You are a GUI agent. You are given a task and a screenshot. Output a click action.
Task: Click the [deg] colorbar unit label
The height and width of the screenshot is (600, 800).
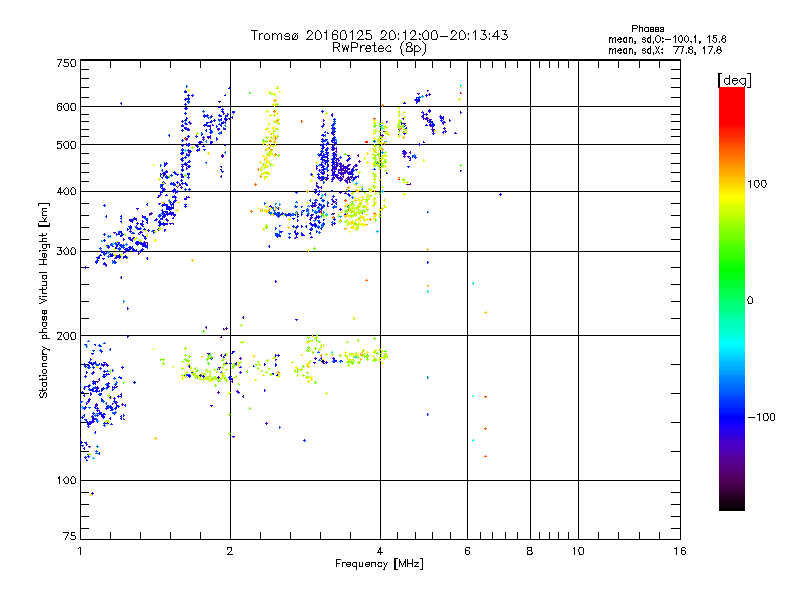(x=734, y=80)
